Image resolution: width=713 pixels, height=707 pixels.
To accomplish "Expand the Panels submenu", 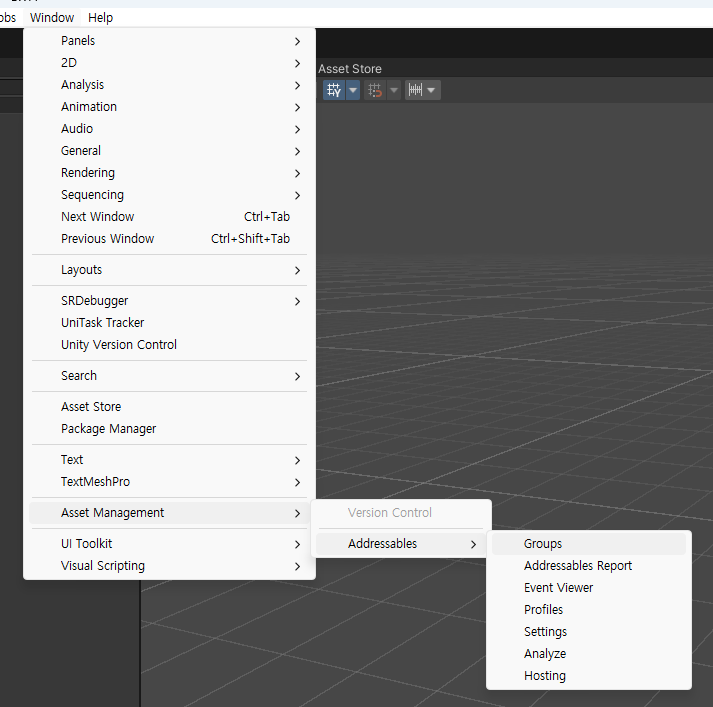I will pos(169,41).
